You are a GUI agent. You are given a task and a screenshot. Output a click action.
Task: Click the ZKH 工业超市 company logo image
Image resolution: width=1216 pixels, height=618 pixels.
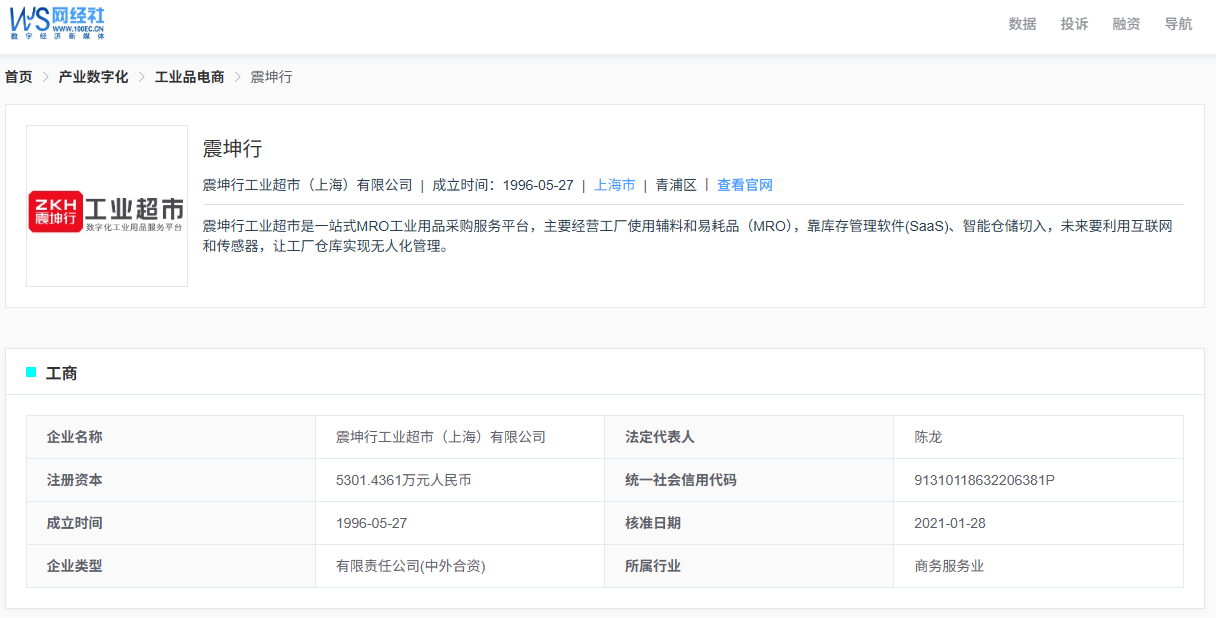(107, 206)
